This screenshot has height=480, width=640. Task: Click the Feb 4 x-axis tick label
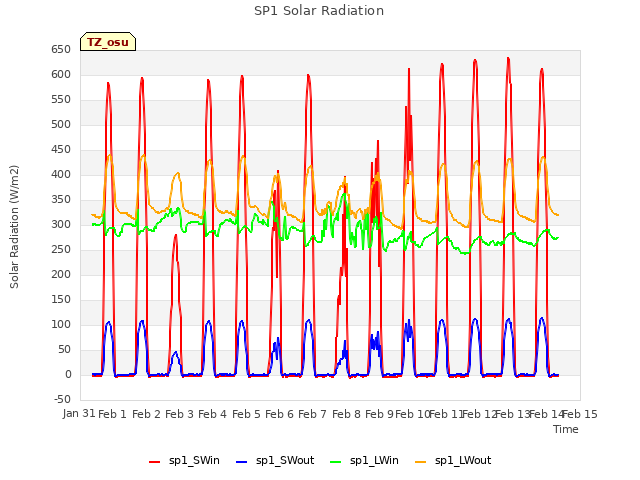coord(213,414)
